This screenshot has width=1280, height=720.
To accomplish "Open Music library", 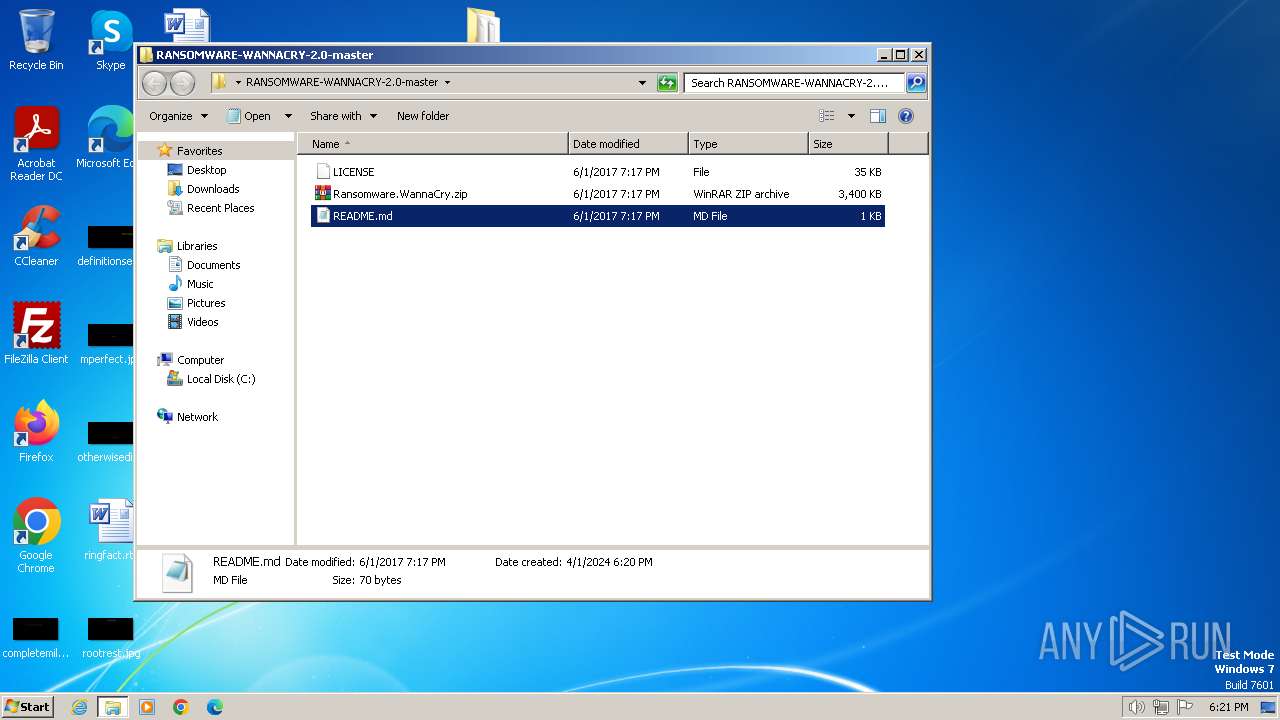I will [200, 284].
